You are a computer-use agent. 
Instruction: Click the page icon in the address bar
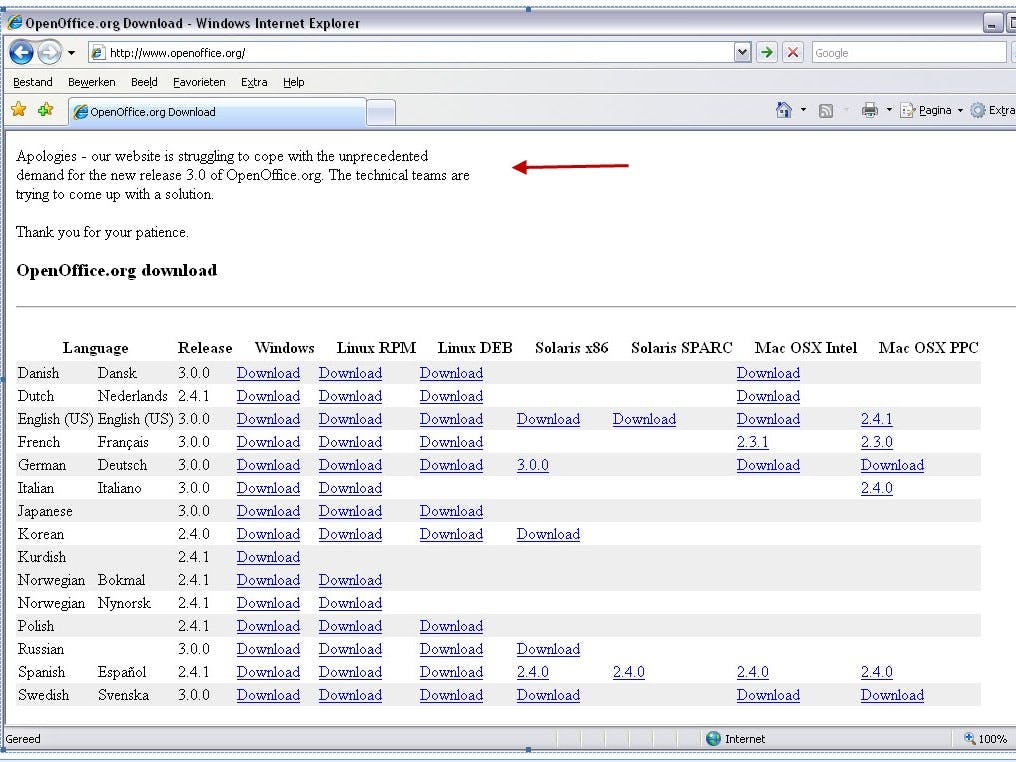pos(98,53)
